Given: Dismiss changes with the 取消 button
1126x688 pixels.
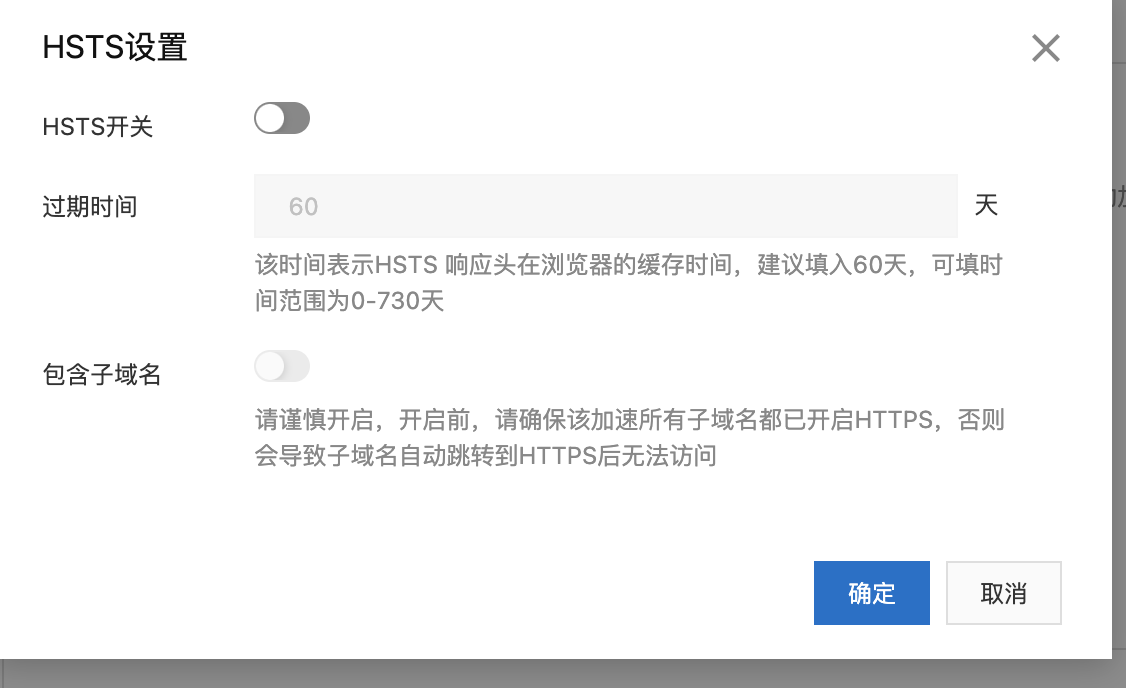Looking at the screenshot, I should pyautogui.click(x=1003, y=592).
